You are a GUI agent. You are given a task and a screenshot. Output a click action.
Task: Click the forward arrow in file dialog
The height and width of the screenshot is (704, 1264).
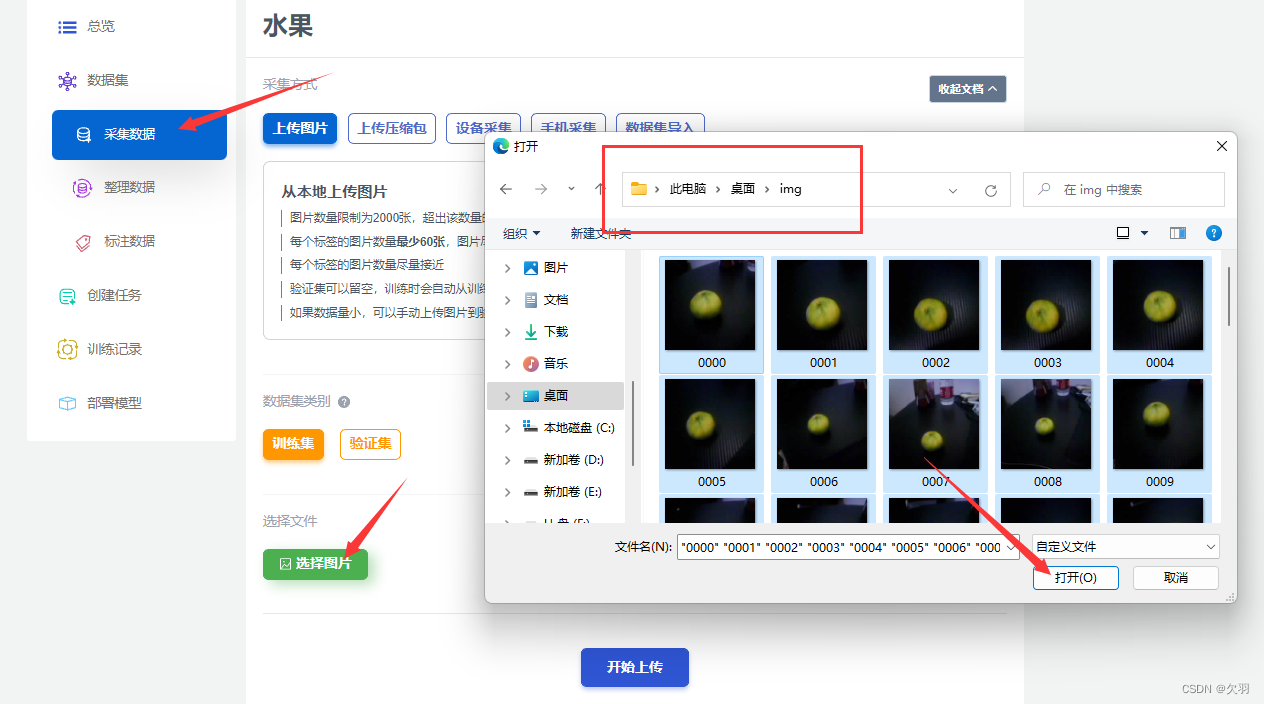(x=540, y=189)
